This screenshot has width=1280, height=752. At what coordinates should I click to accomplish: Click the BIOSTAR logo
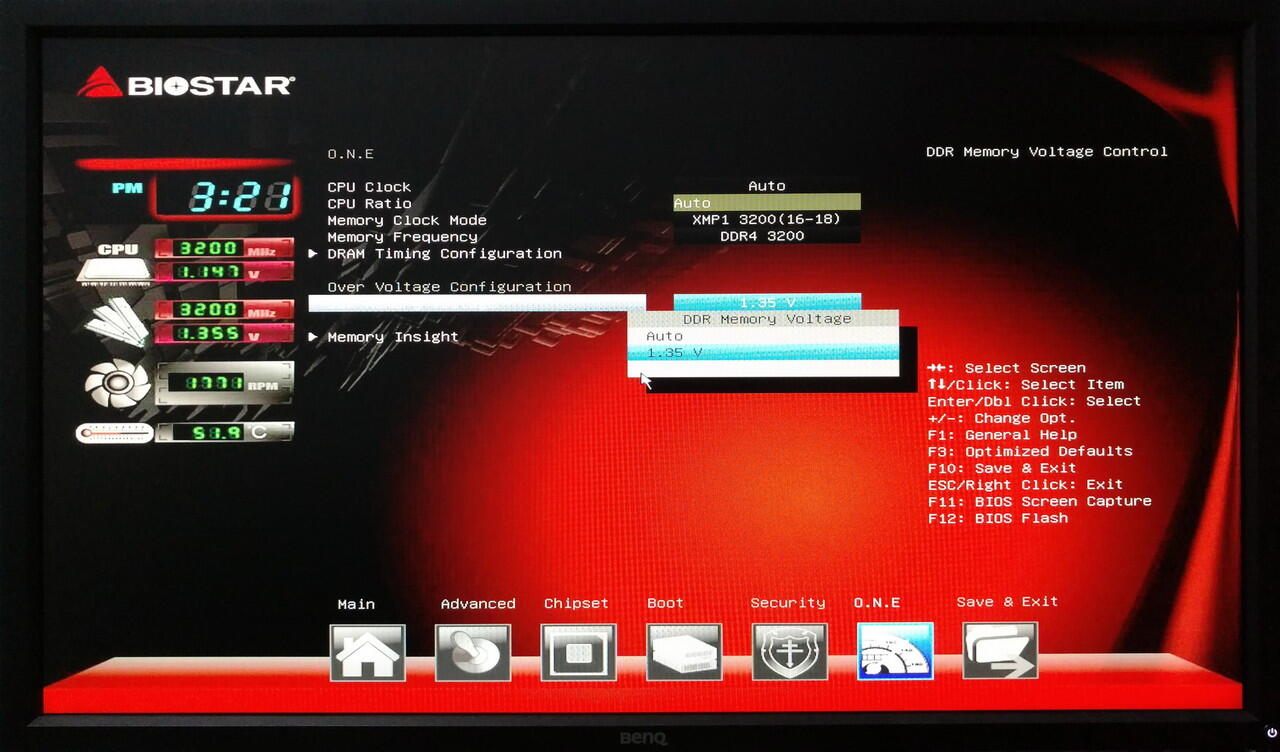[186, 84]
